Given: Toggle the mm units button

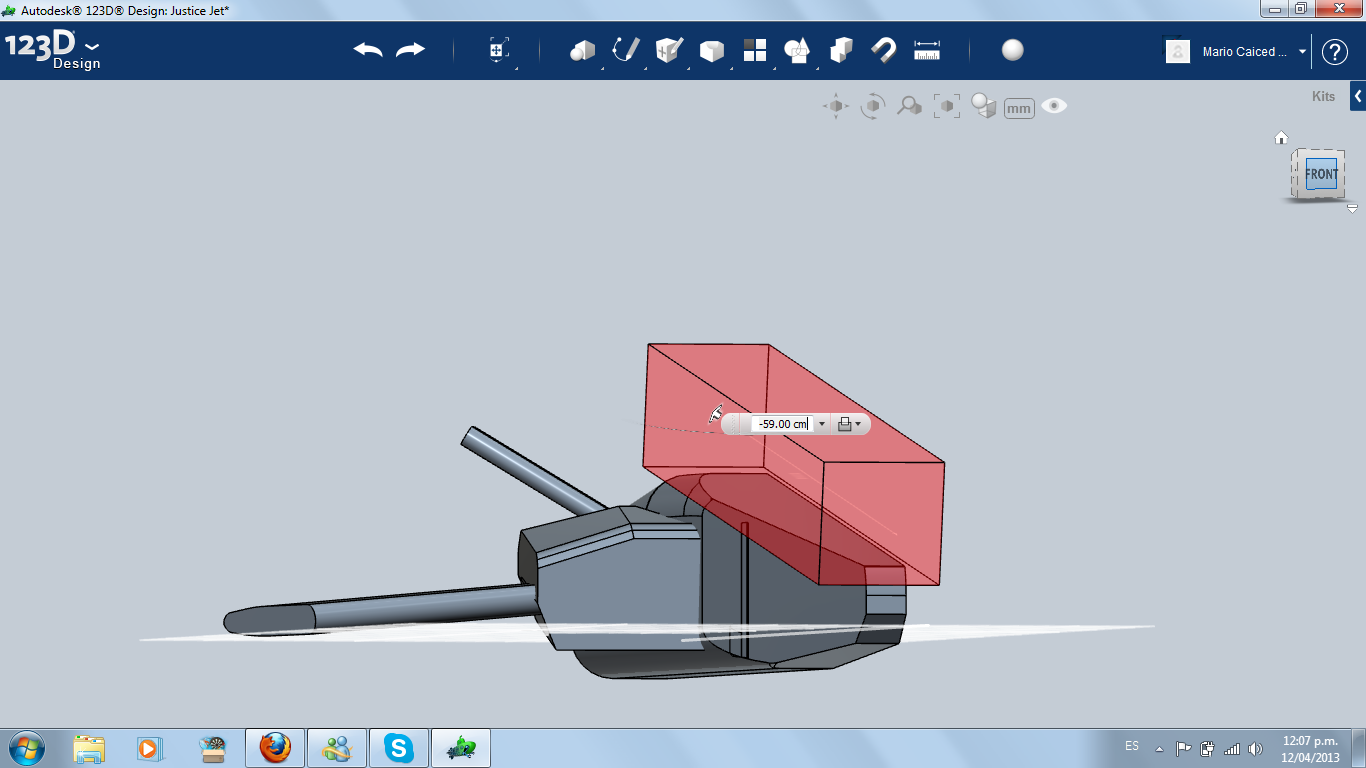Looking at the screenshot, I should point(1019,108).
